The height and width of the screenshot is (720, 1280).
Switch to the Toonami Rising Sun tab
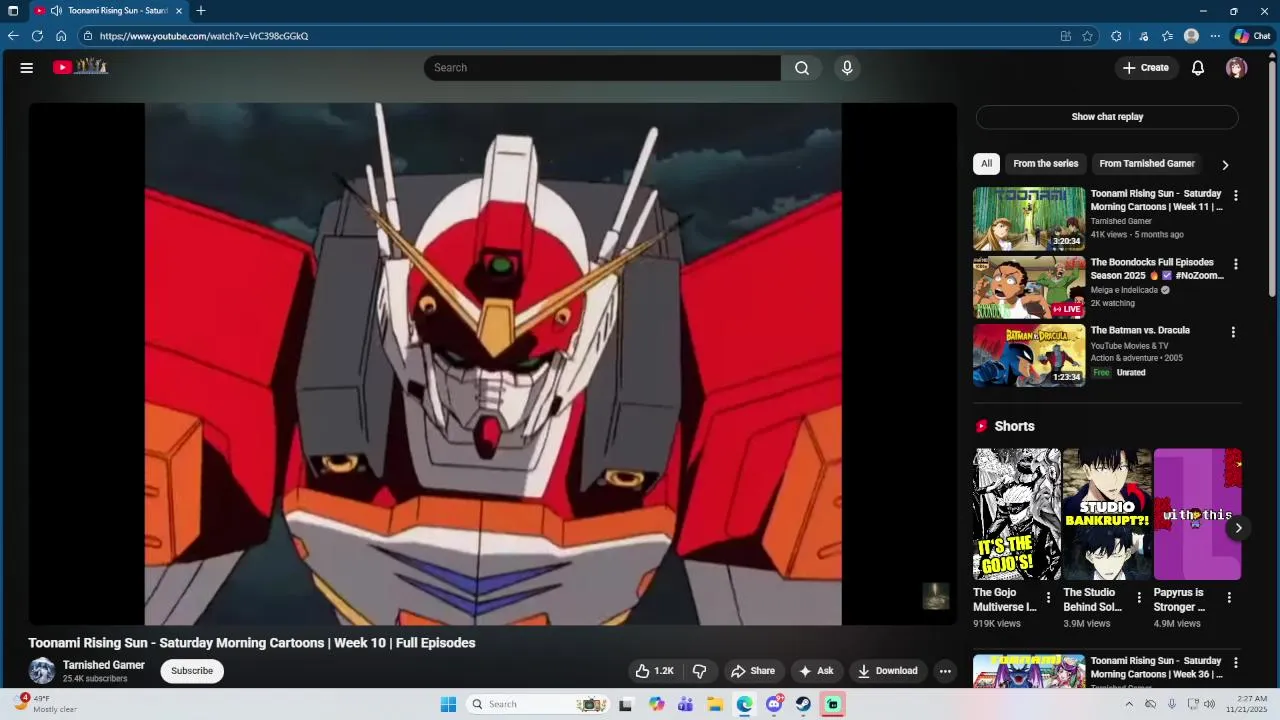(108, 11)
